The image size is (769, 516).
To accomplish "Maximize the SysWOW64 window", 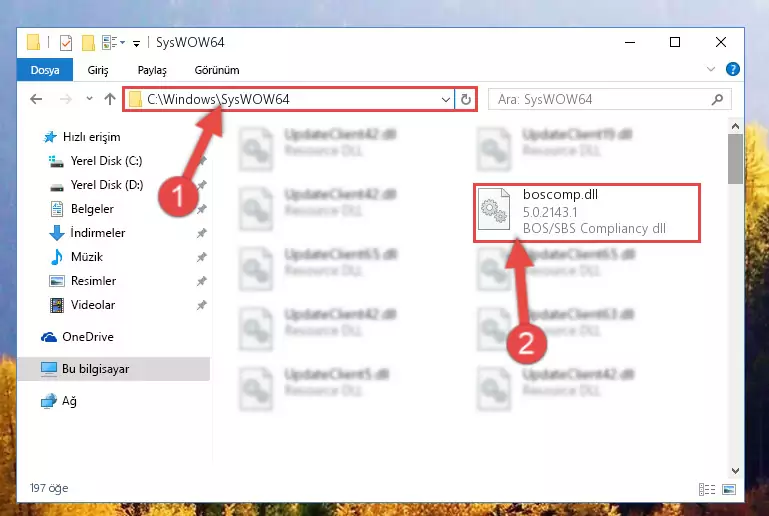I will [x=675, y=42].
